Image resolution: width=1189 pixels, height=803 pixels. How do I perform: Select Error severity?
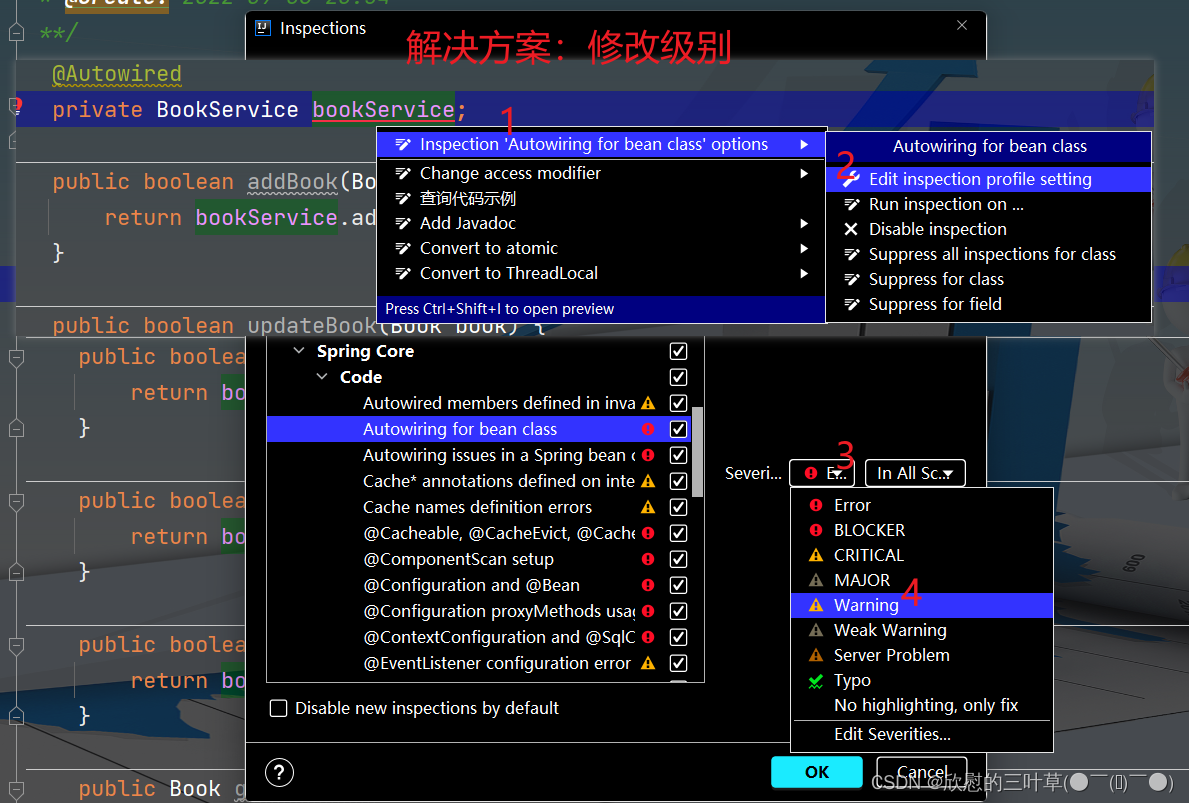click(922, 505)
